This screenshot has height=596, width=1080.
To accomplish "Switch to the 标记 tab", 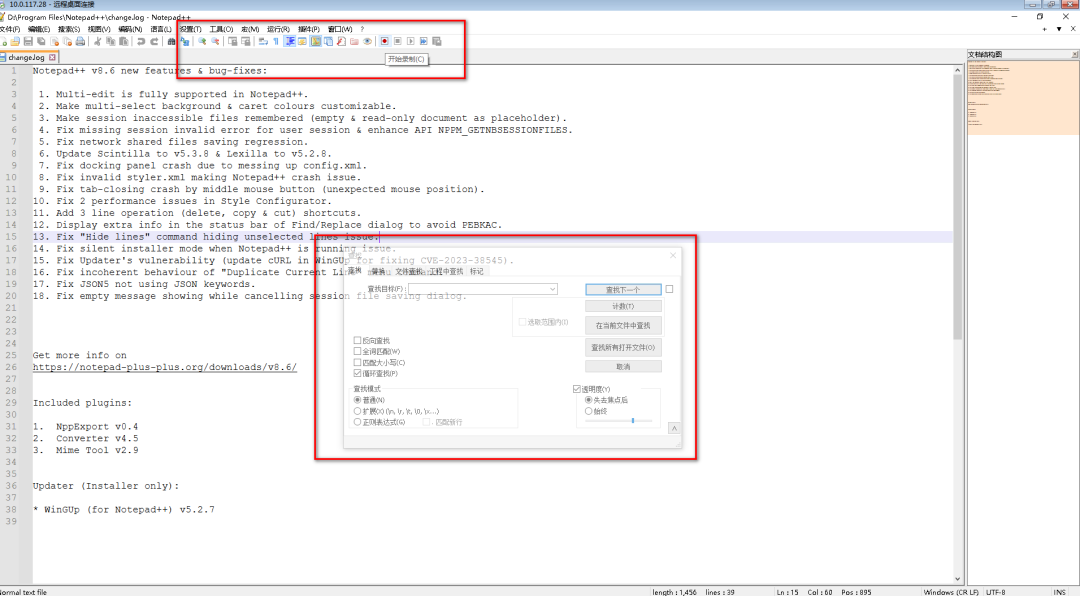I will (x=477, y=271).
